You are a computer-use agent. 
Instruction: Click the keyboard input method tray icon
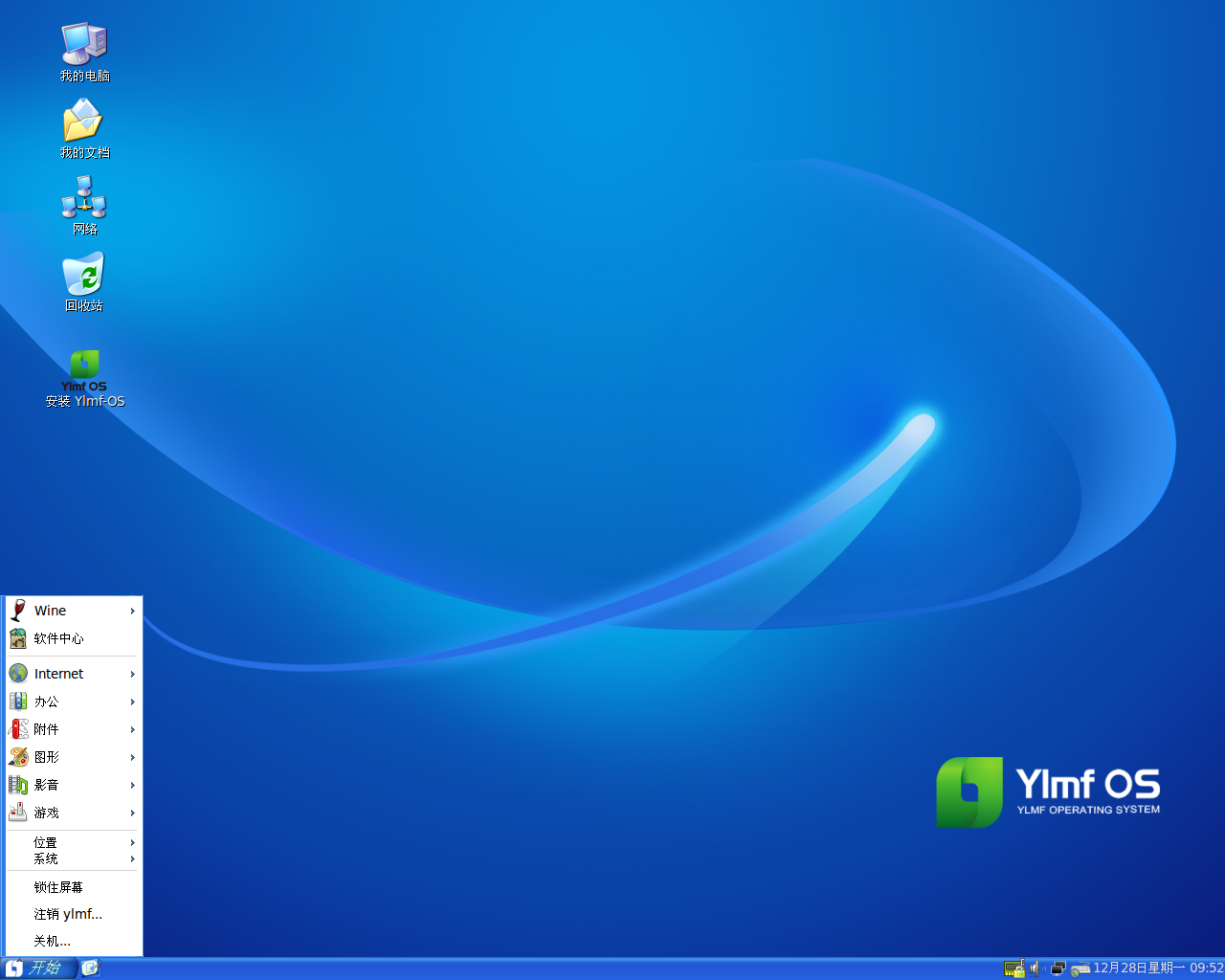coord(1080,969)
